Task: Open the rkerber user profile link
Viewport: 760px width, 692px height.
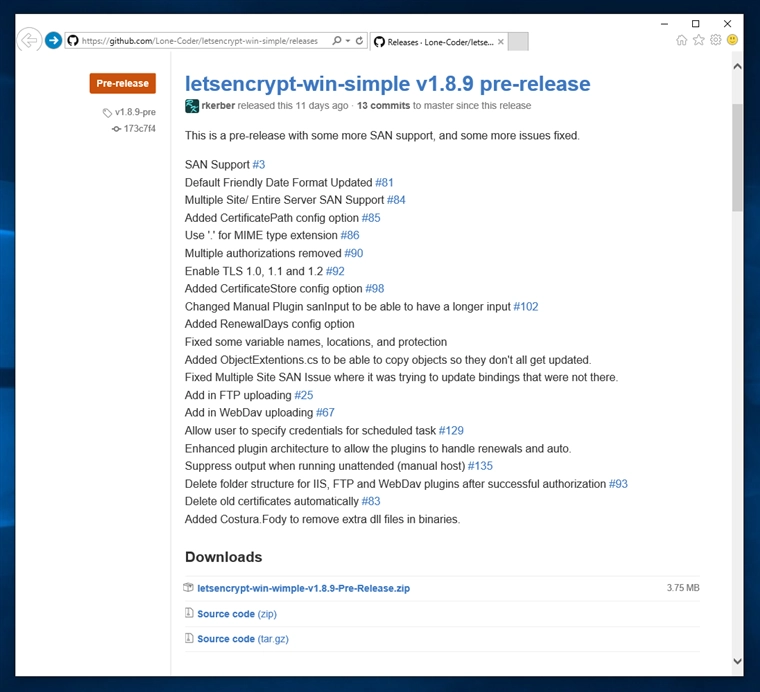Action: (218, 106)
